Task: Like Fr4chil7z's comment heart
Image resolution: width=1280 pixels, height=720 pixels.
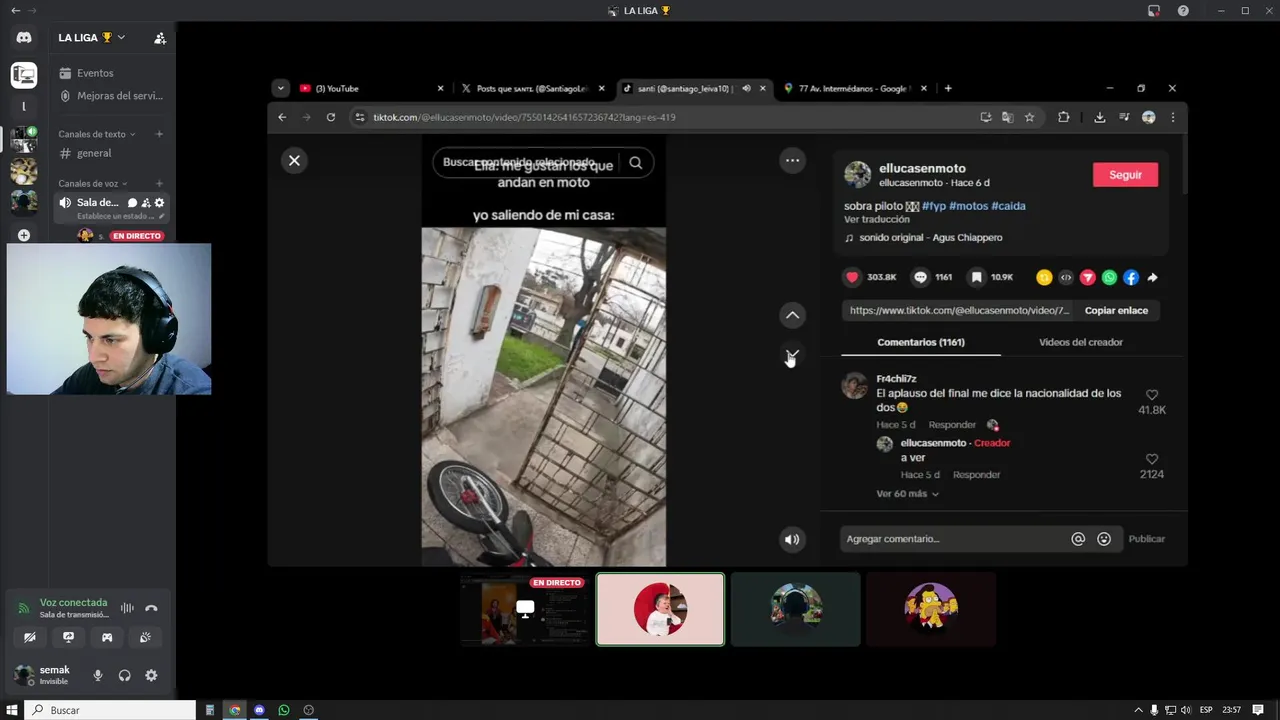Action: 1152,395
